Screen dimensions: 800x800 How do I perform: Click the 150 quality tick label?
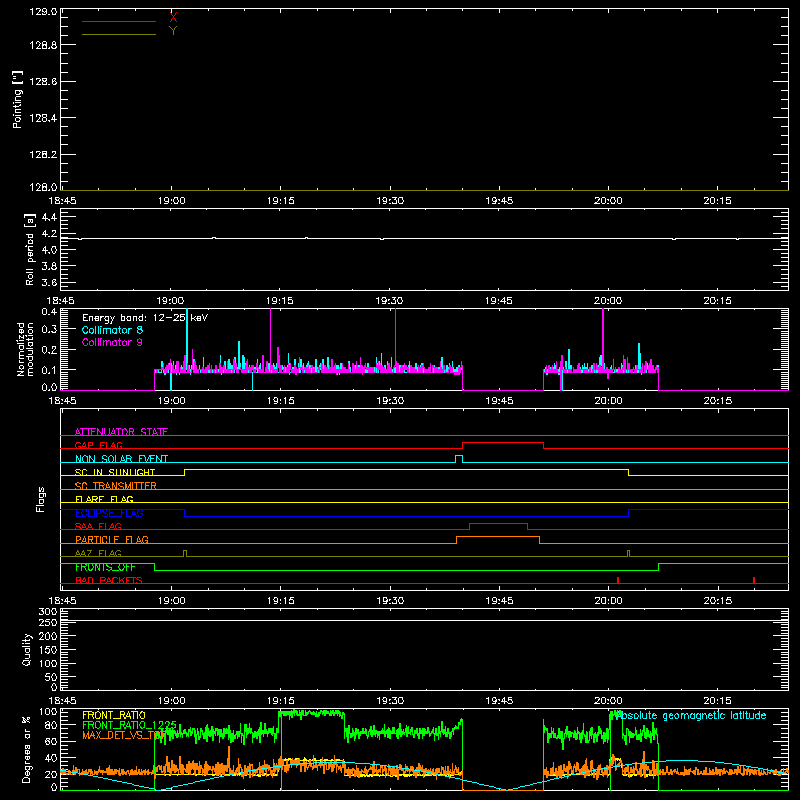point(48,650)
